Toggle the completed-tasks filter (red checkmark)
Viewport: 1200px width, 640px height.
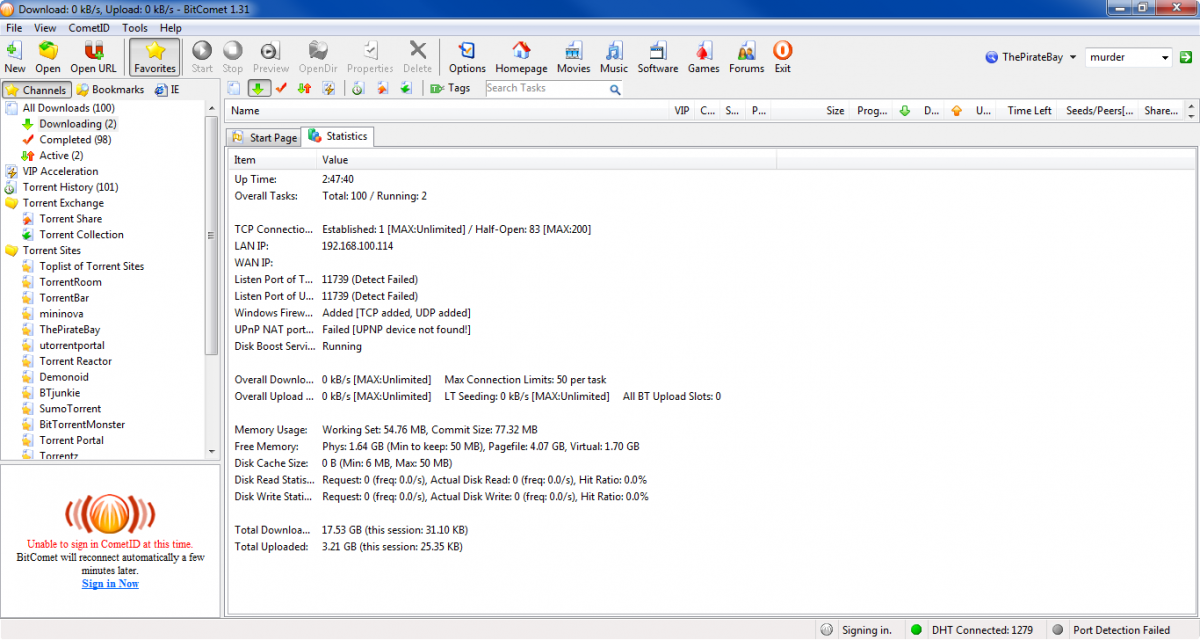tap(281, 88)
